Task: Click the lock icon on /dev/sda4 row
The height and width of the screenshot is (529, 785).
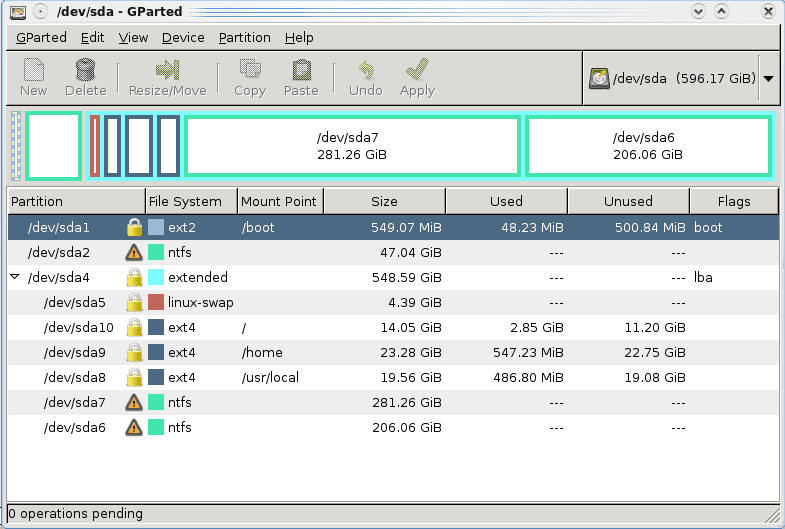Action: [134, 277]
